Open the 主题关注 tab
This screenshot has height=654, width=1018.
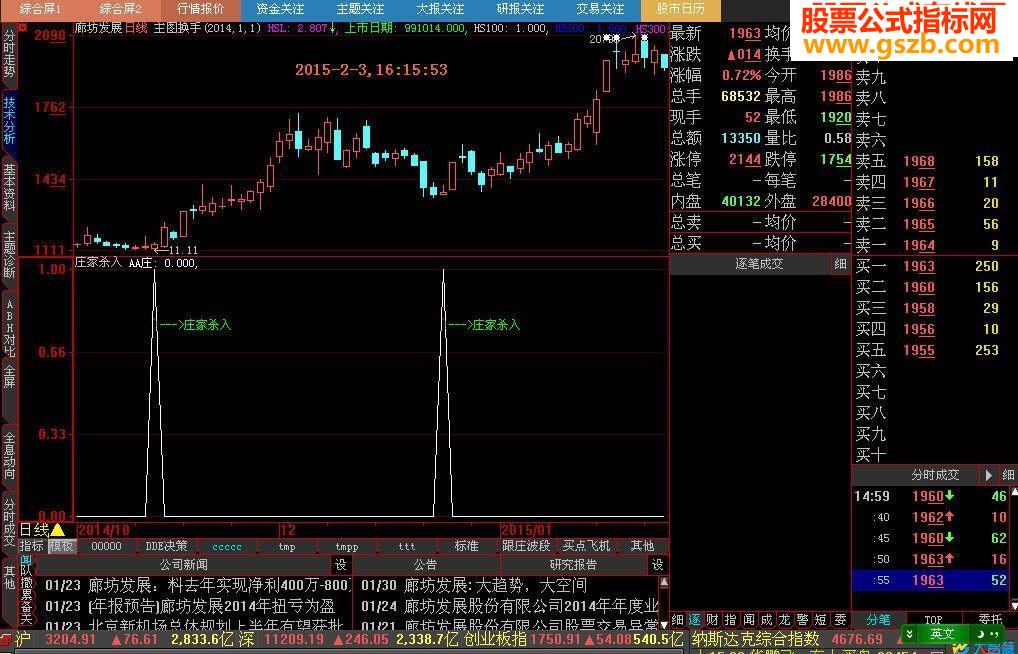point(360,9)
